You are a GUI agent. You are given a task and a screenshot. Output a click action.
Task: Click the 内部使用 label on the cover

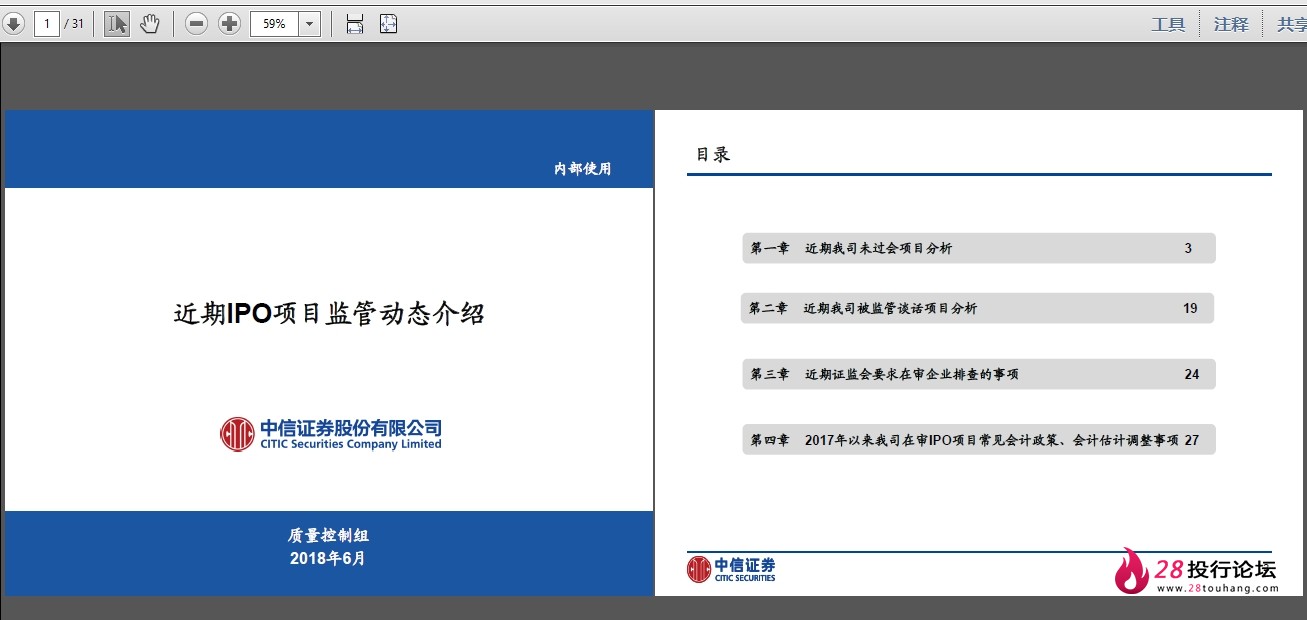pyautogui.click(x=582, y=169)
